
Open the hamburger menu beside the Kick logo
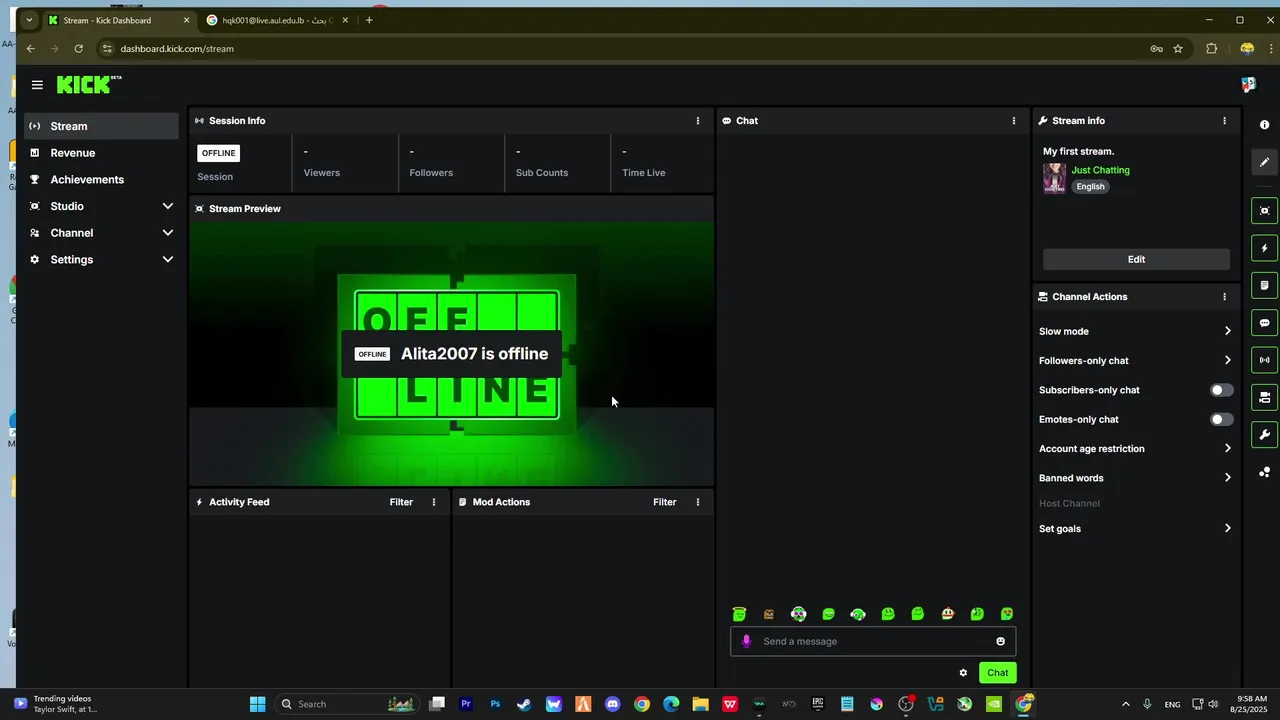point(37,85)
